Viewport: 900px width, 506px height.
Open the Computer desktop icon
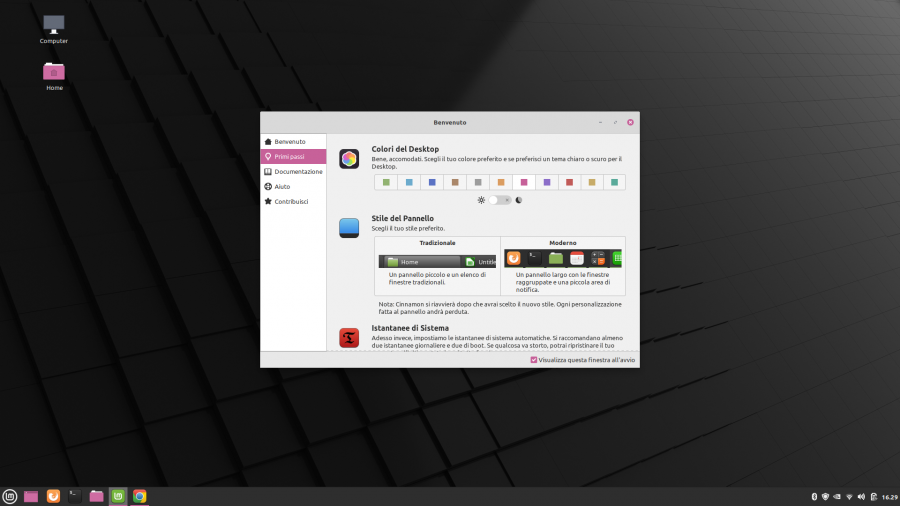click(x=54, y=29)
